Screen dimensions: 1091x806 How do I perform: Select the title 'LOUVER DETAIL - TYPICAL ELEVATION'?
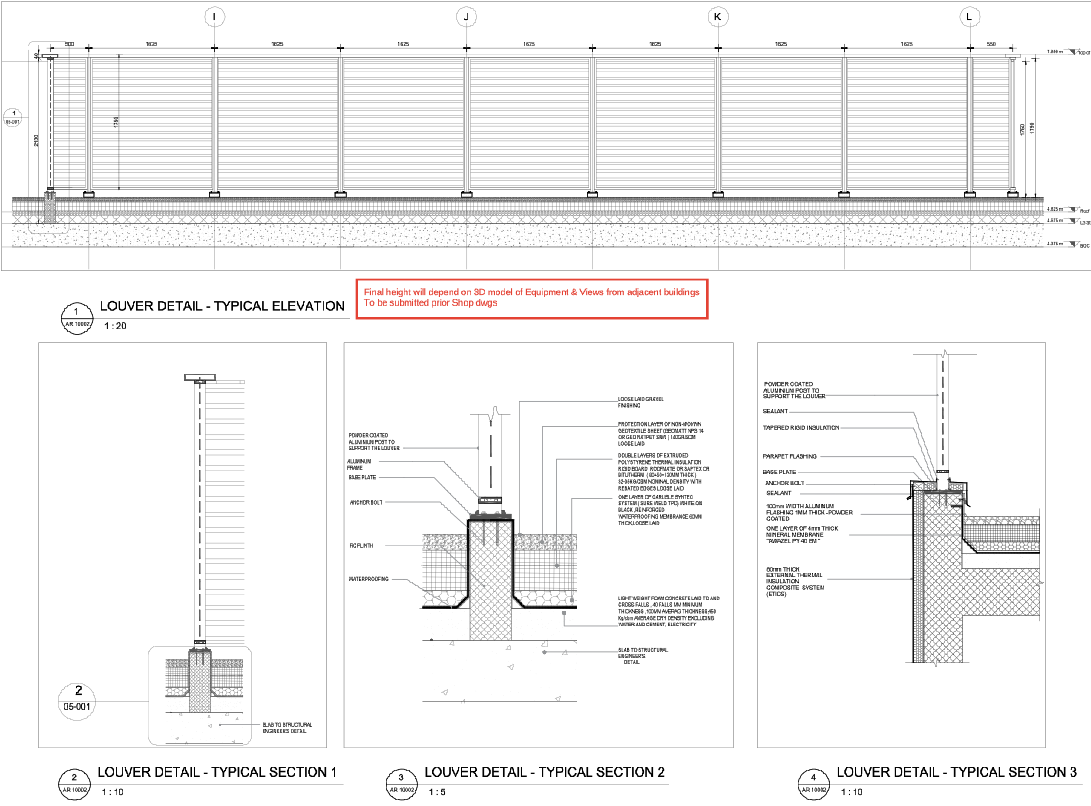point(222,306)
